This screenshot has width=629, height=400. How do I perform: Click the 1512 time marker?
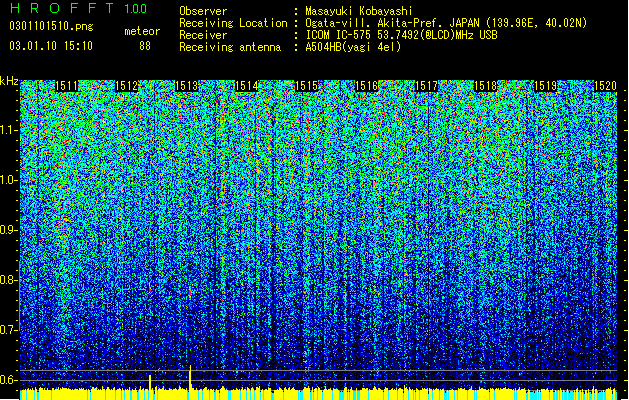(x=126, y=86)
